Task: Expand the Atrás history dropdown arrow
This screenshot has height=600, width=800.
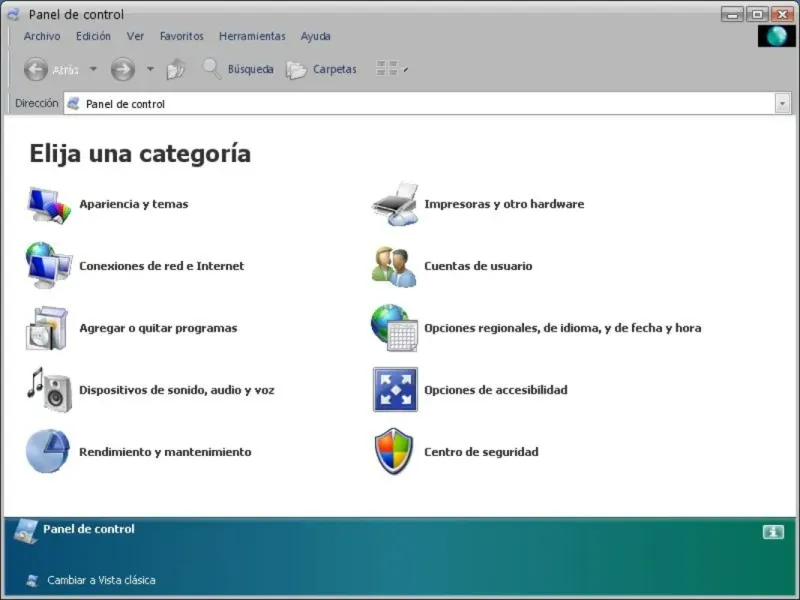Action: pyautogui.click(x=93, y=68)
